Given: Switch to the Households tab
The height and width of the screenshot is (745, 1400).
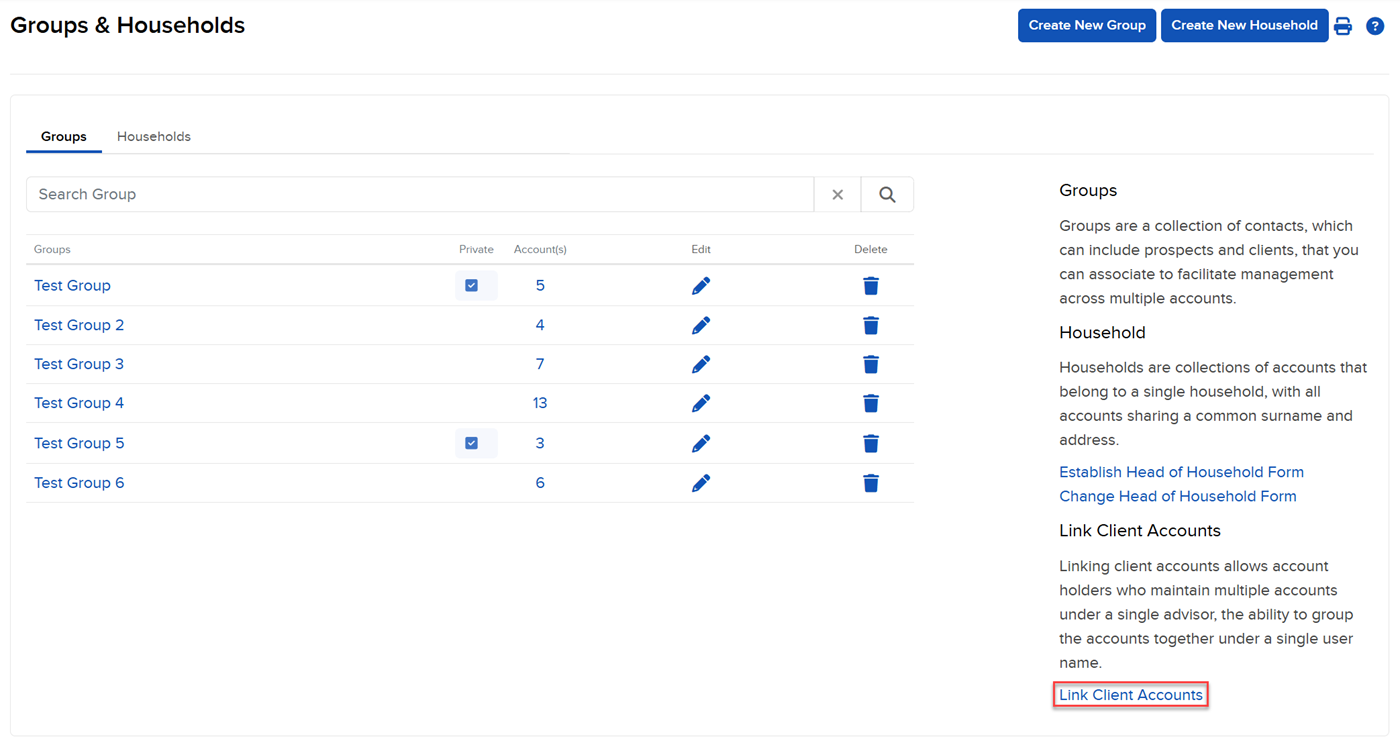Looking at the screenshot, I should click(x=153, y=136).
